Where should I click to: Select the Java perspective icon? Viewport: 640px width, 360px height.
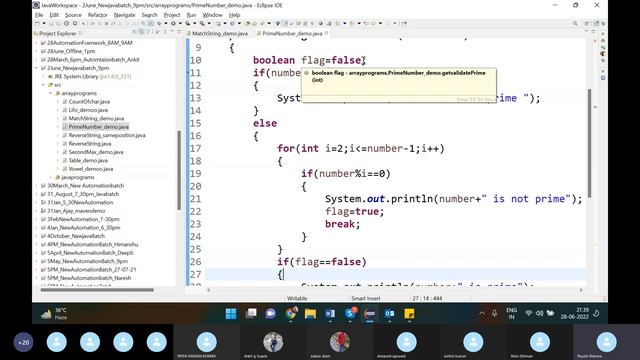pyautogui.click(x=596, y=24)
